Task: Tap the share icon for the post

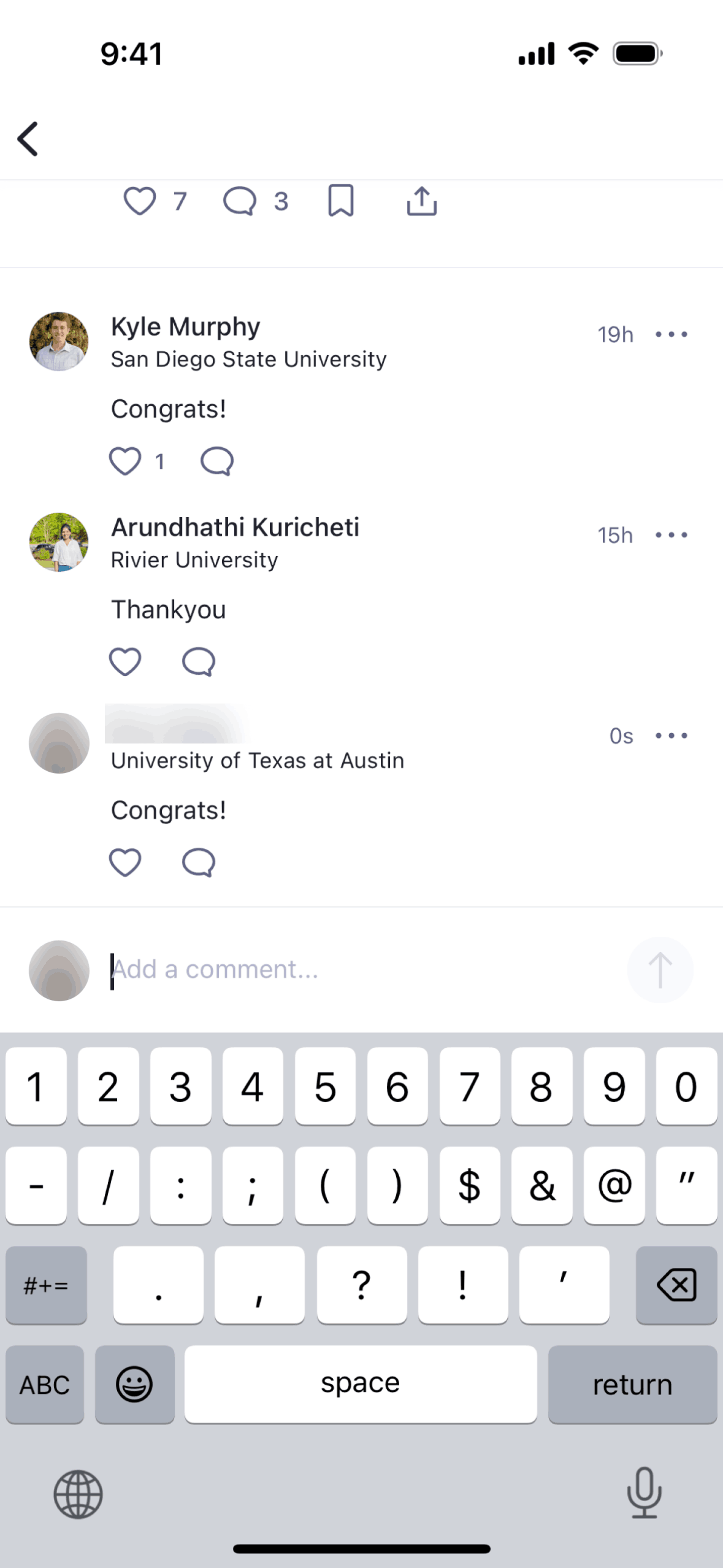Action: click(422, 201)
